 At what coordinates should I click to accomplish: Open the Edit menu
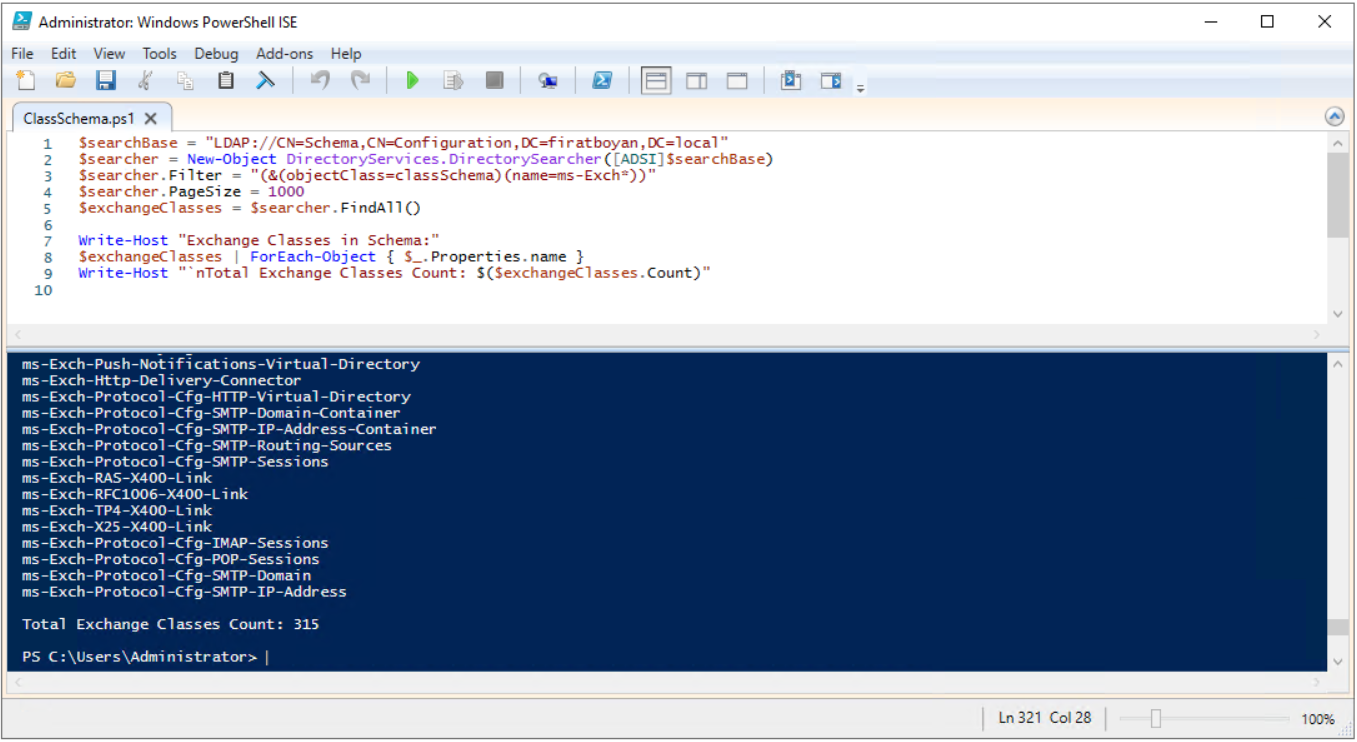click(64, 54)
